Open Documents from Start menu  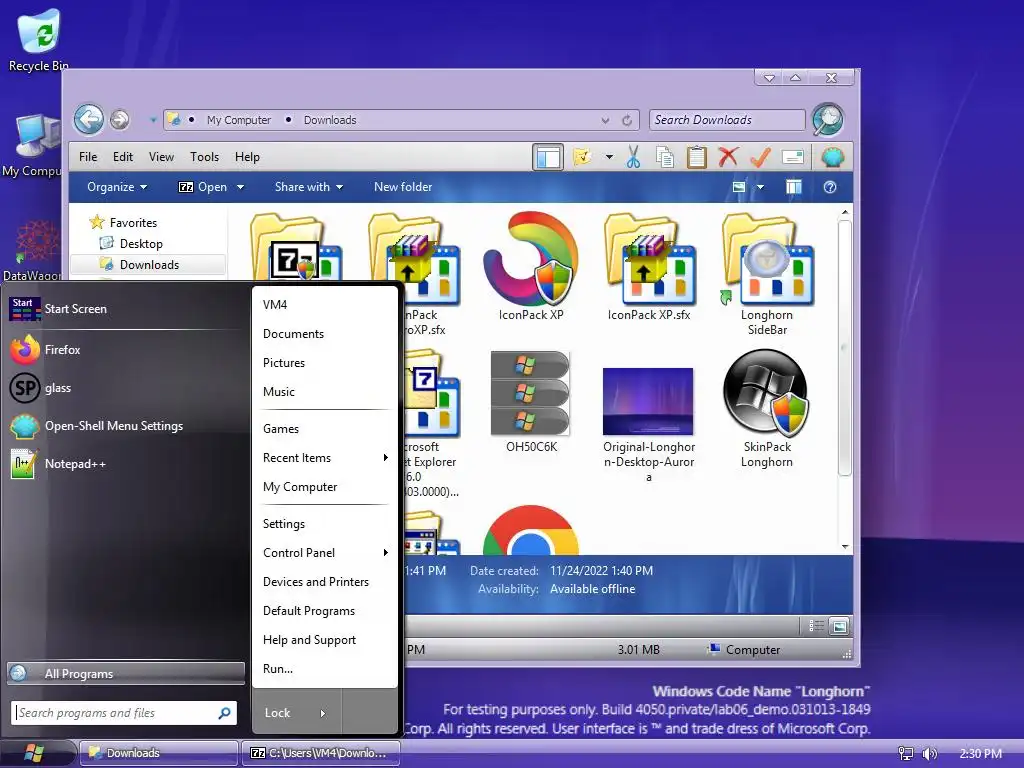point(325,334)
